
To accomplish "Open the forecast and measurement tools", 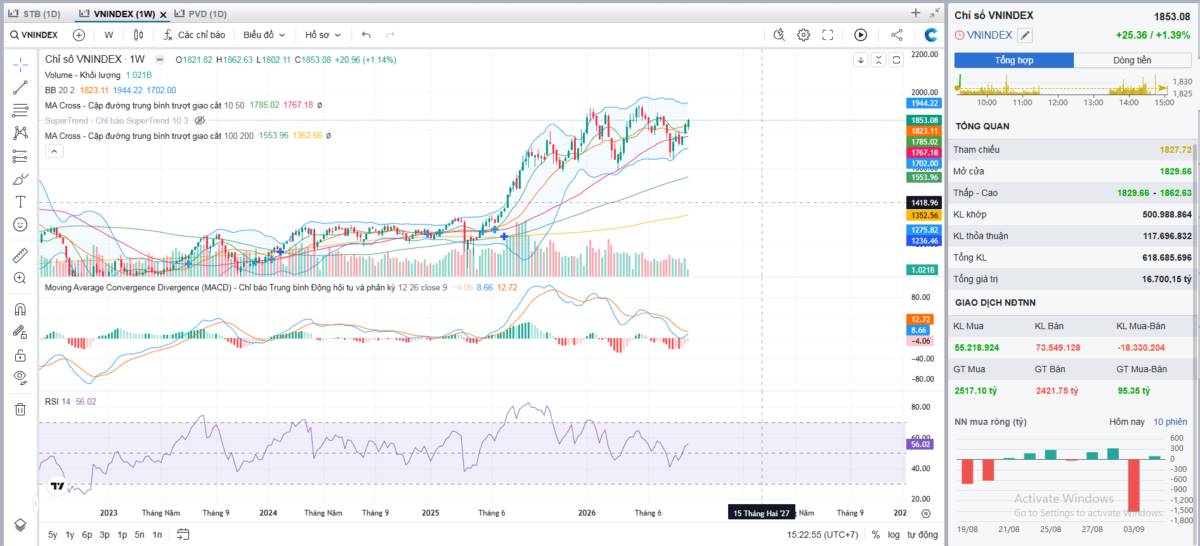I will tap(20, 156).
